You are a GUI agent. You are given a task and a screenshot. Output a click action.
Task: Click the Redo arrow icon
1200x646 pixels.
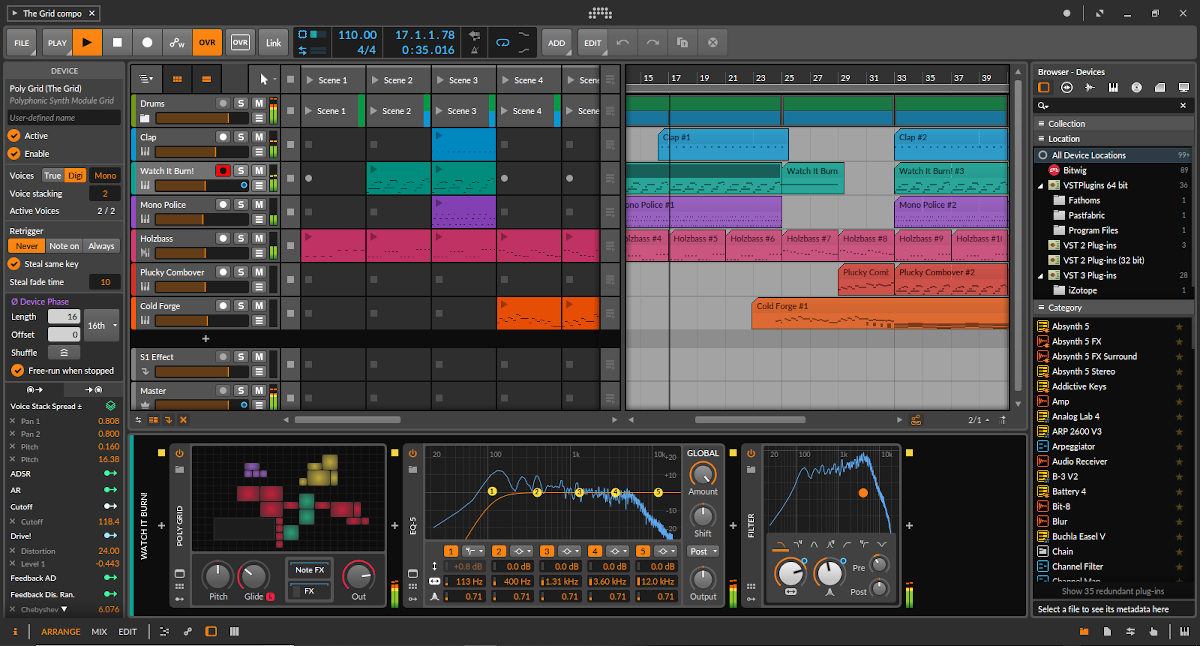coord(653,43)
